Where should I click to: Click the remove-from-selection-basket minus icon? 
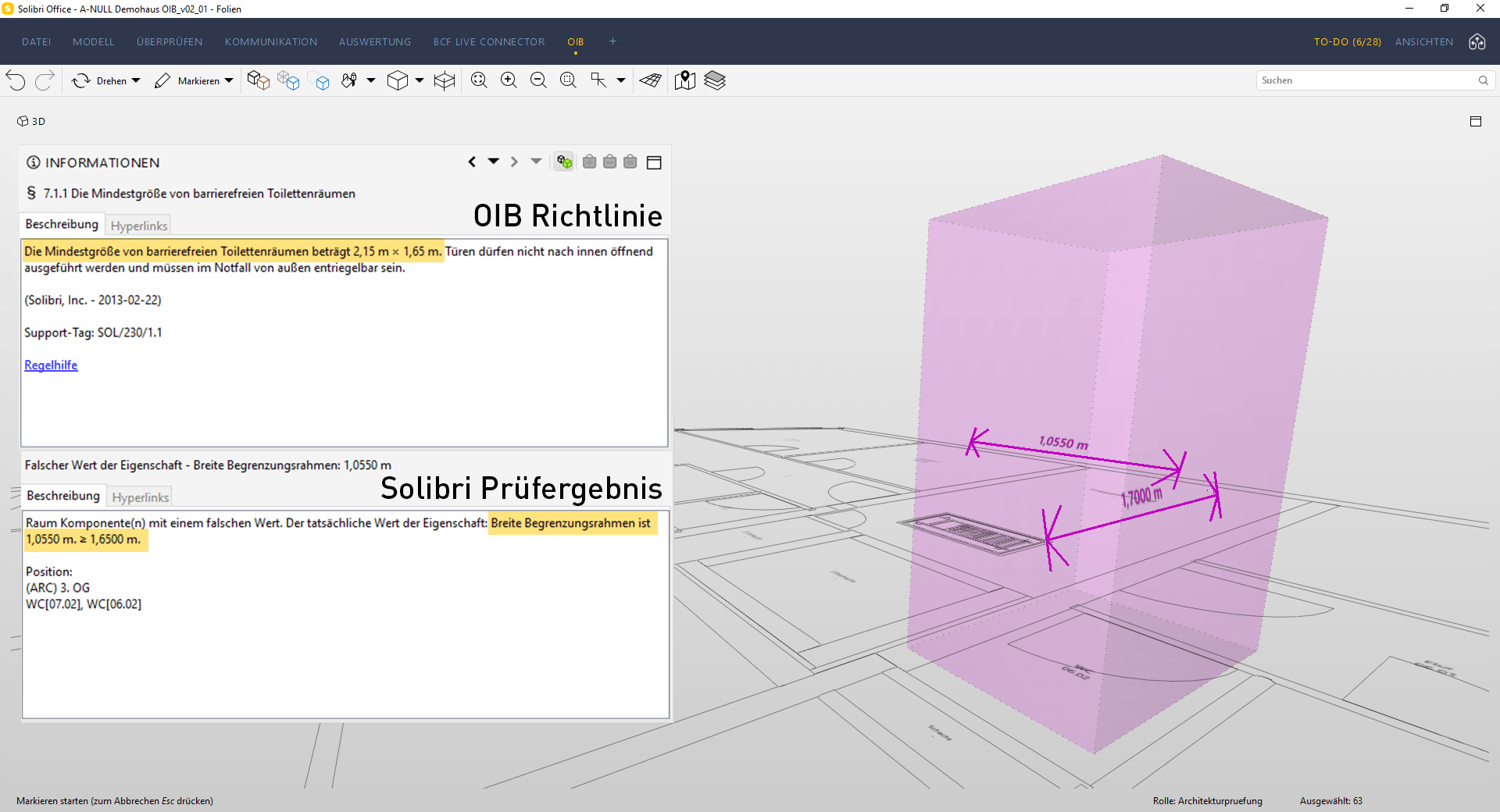point(610,162)
